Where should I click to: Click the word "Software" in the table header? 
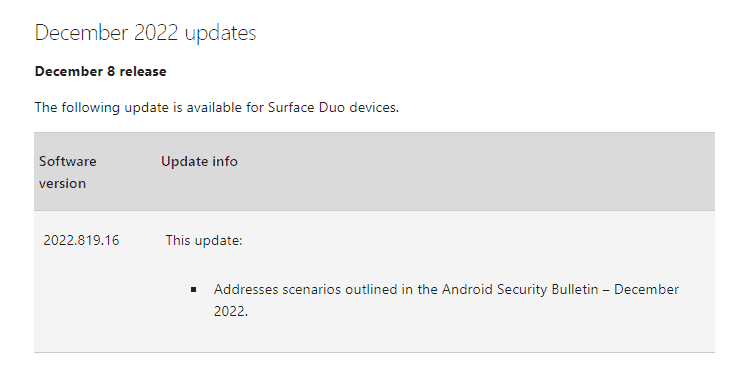click(68, 161)
